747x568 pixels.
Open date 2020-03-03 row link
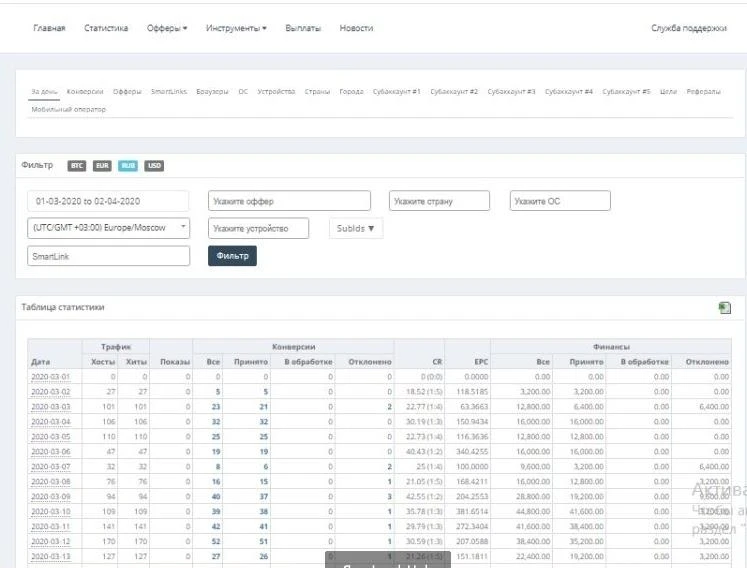[x=50, y=407]
